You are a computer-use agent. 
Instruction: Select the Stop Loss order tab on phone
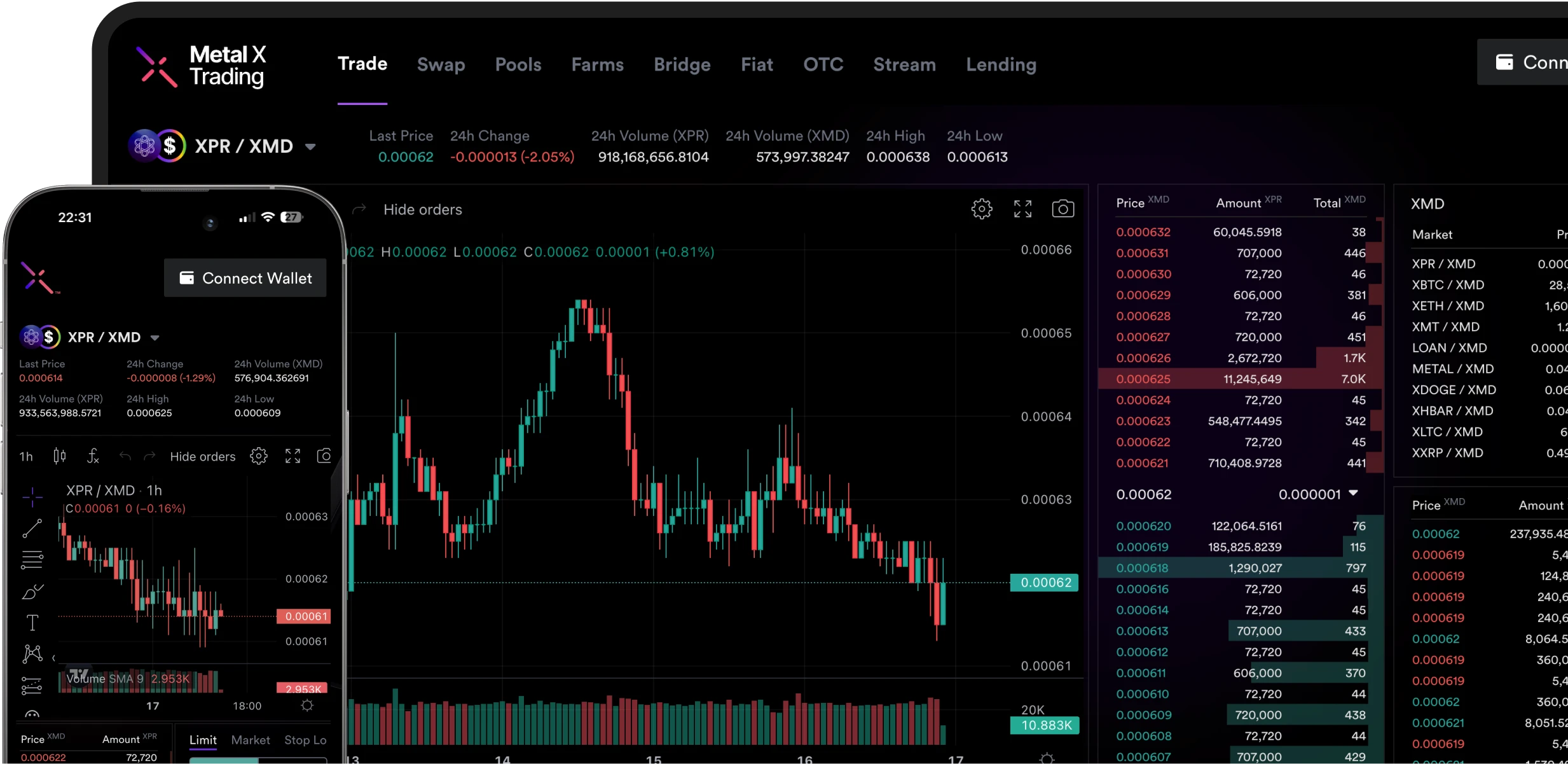[305, 740]
